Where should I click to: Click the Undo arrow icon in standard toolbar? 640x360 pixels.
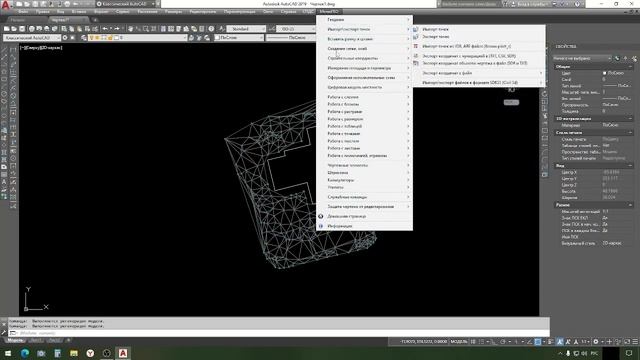[105, 29]
